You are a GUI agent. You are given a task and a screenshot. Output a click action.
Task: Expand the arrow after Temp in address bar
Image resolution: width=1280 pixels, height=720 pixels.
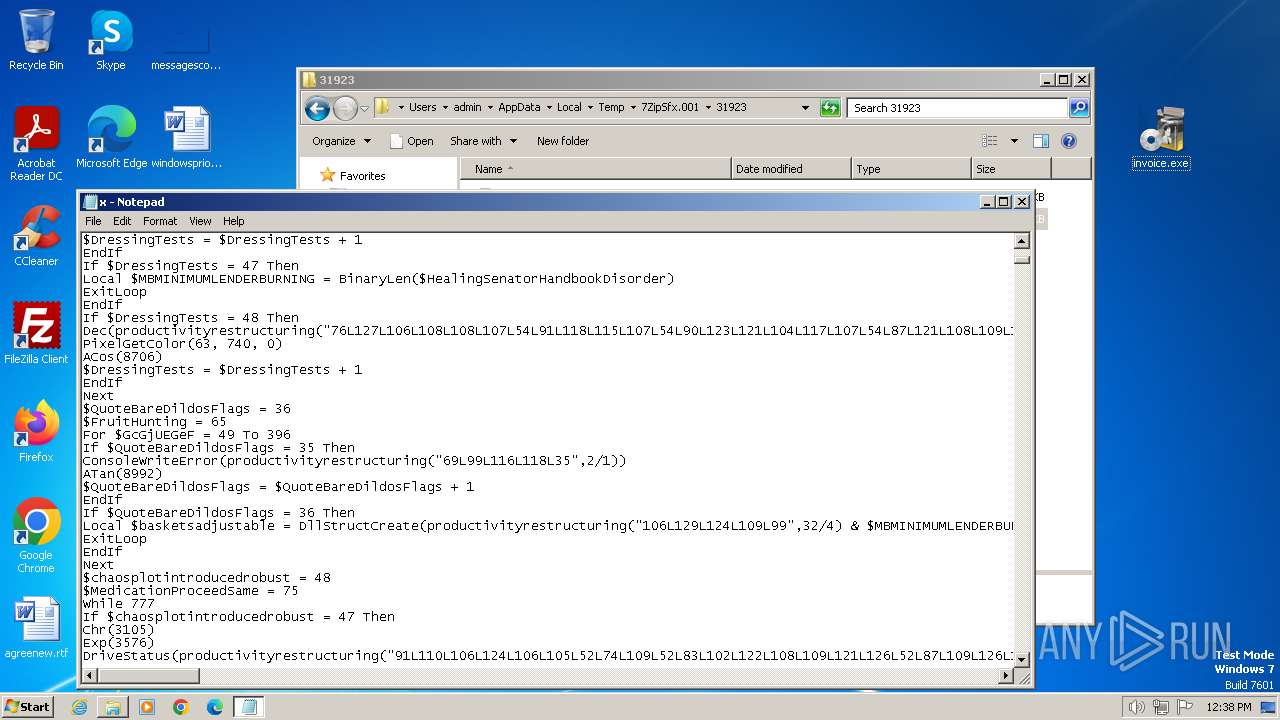click(x=633, y=107)
